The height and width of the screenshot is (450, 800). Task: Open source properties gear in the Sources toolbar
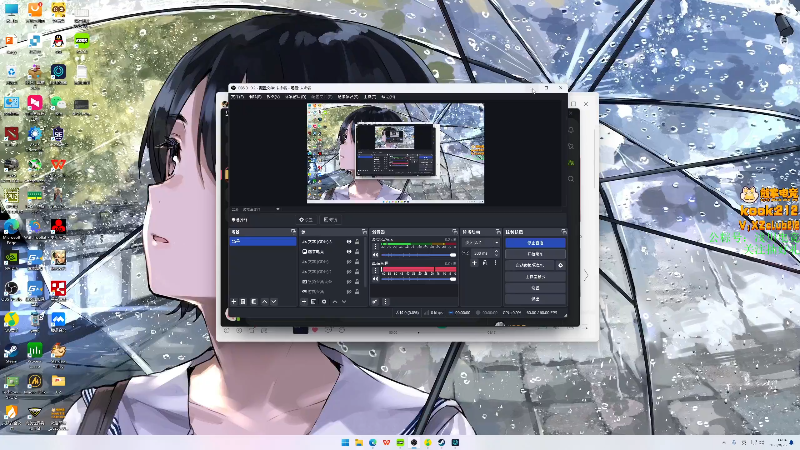point(324,302)
